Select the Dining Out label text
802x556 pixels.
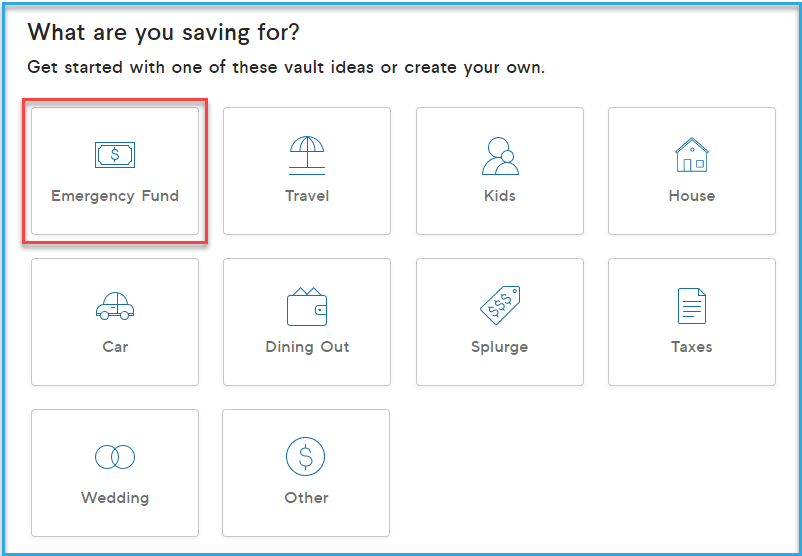307,347
